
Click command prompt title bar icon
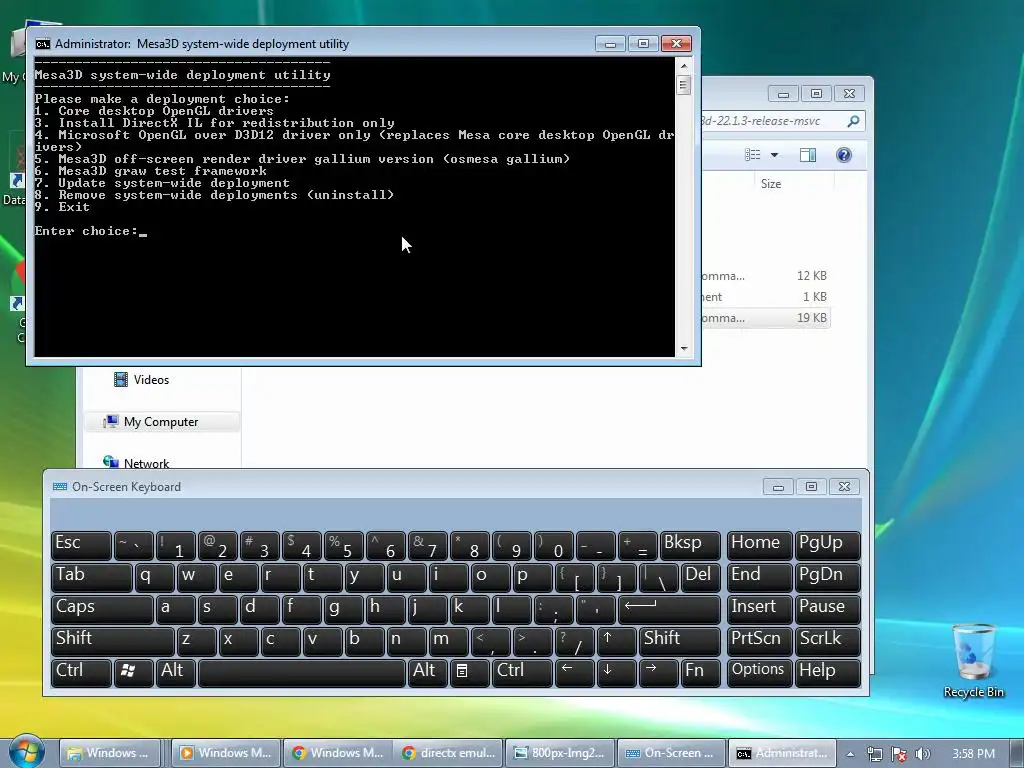pyautogui.click(x=42, y=44)
